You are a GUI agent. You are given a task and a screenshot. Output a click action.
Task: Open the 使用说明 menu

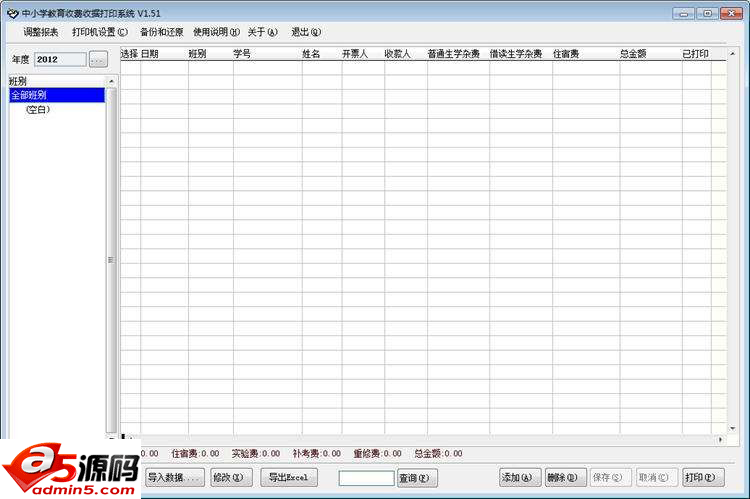[216, 32]
